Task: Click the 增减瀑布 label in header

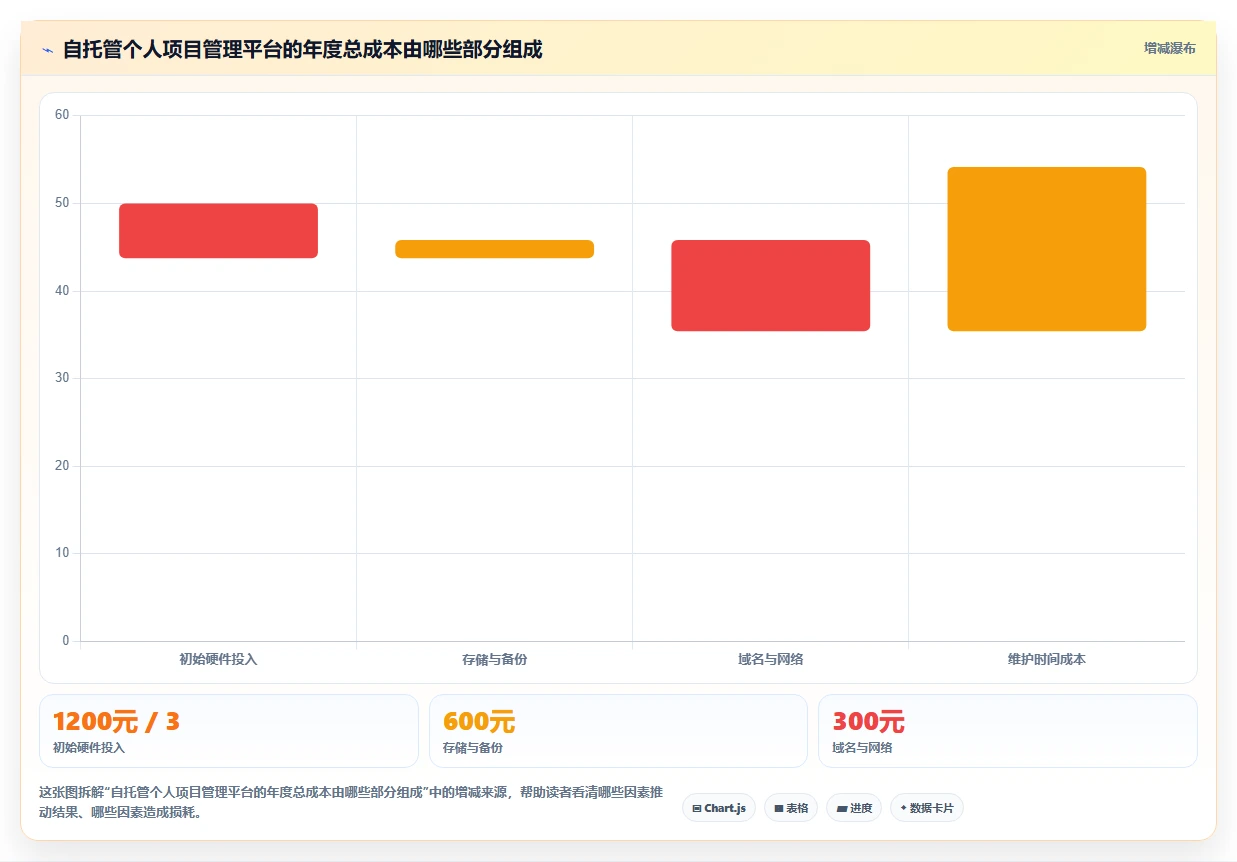Action: click(1169, 48)
